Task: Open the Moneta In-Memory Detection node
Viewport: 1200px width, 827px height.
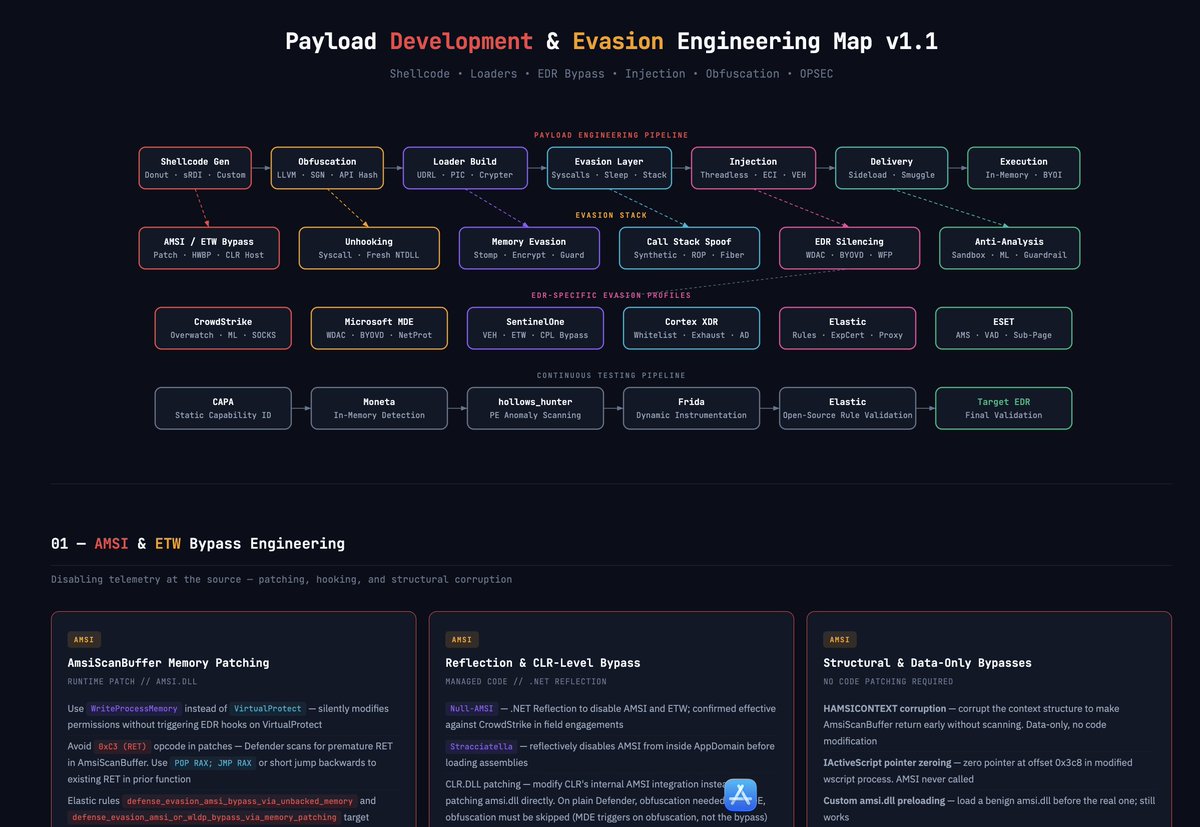Action: click(x=379, y=408)
